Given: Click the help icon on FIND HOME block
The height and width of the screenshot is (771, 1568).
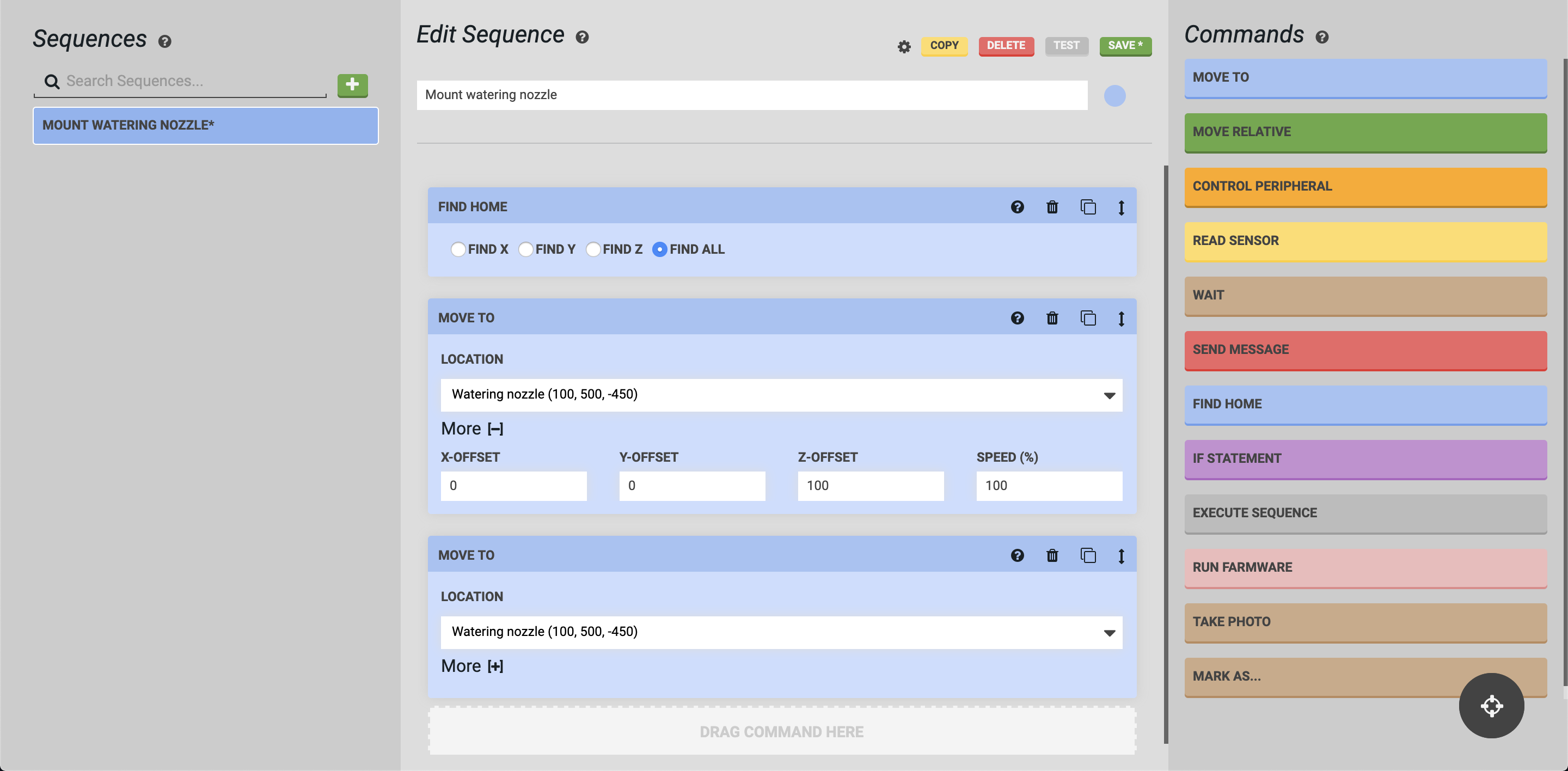Looking at the screenshot, I should 1018,207.
